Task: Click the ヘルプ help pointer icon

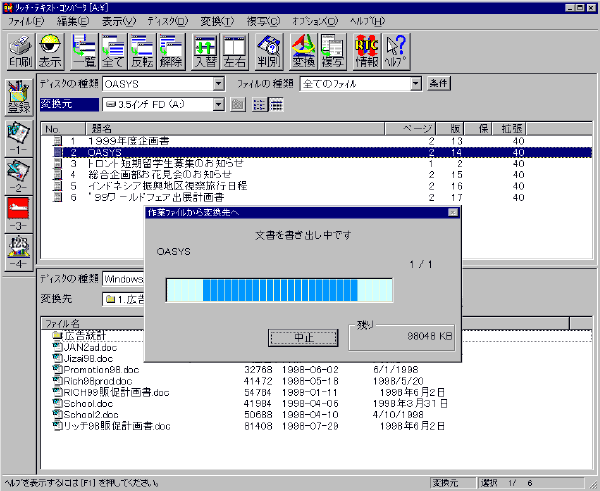Action: point(396,52)
